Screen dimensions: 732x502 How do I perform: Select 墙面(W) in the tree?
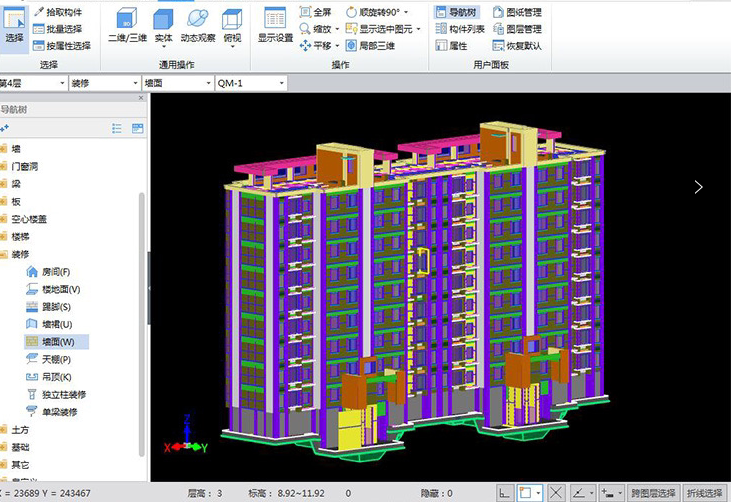coord(56,342)
